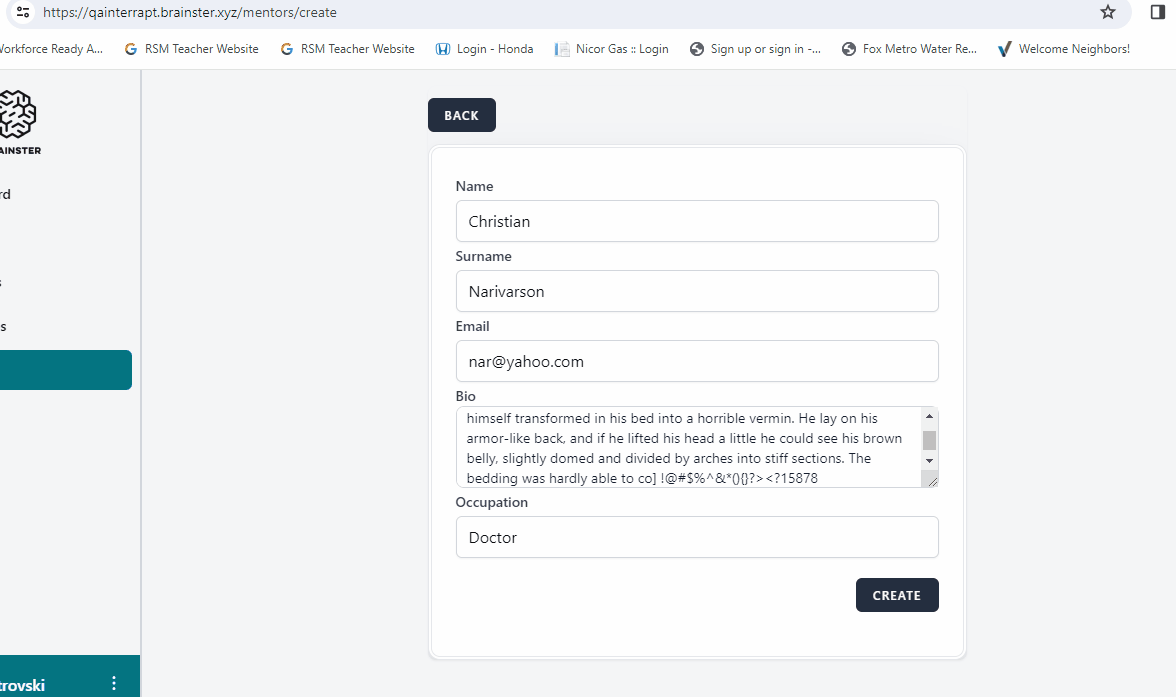The width and height of the screenshot is (1176, 697).
Task: Select the Email field with nar@yahoo.com
Action: (x=697, y=361)
